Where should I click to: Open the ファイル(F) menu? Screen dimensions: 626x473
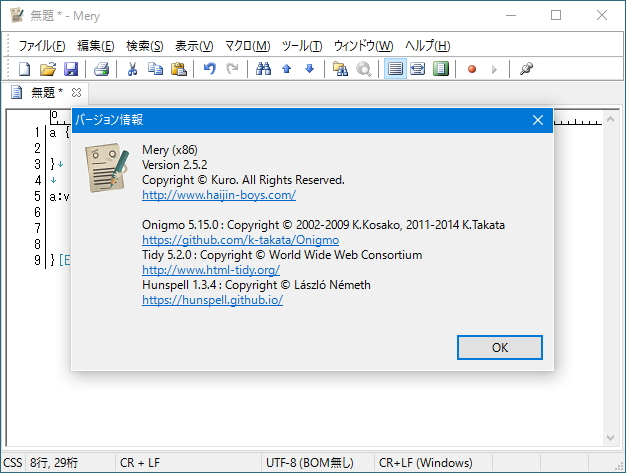coord(42,46)
